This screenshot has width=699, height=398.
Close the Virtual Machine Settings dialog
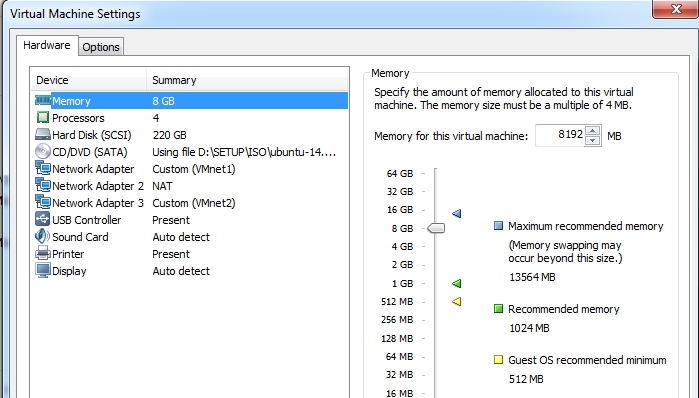pyautogui.click(x=676, y=9)
